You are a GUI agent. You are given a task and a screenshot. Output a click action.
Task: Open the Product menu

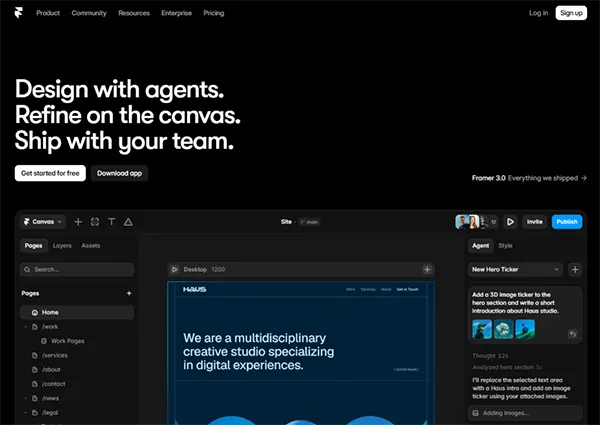tap(48, 13)
